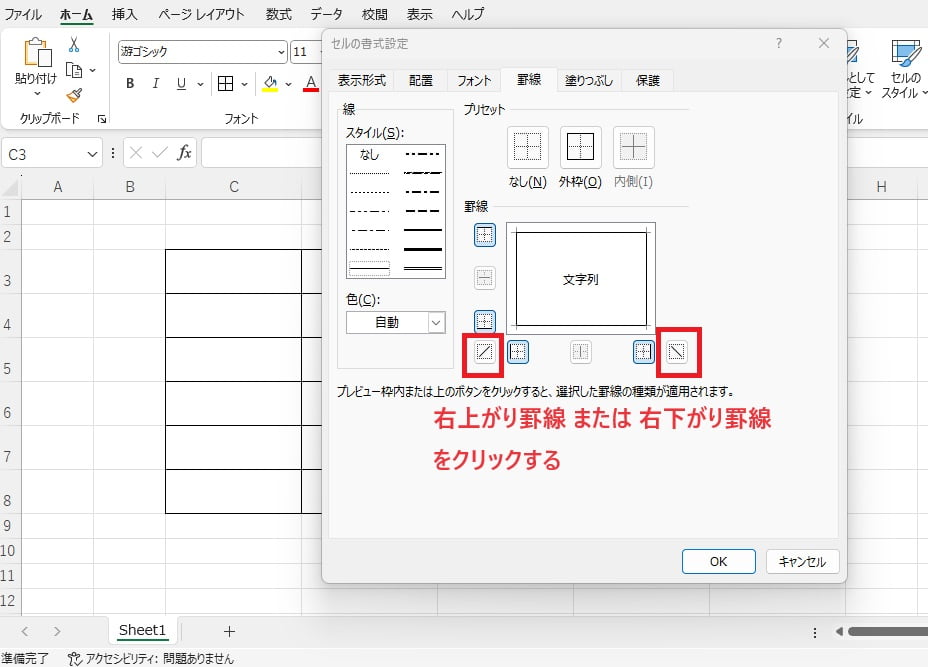928x667 pixels.
Task: Click the status bar options dots near scrollbar
Action: 815,633
